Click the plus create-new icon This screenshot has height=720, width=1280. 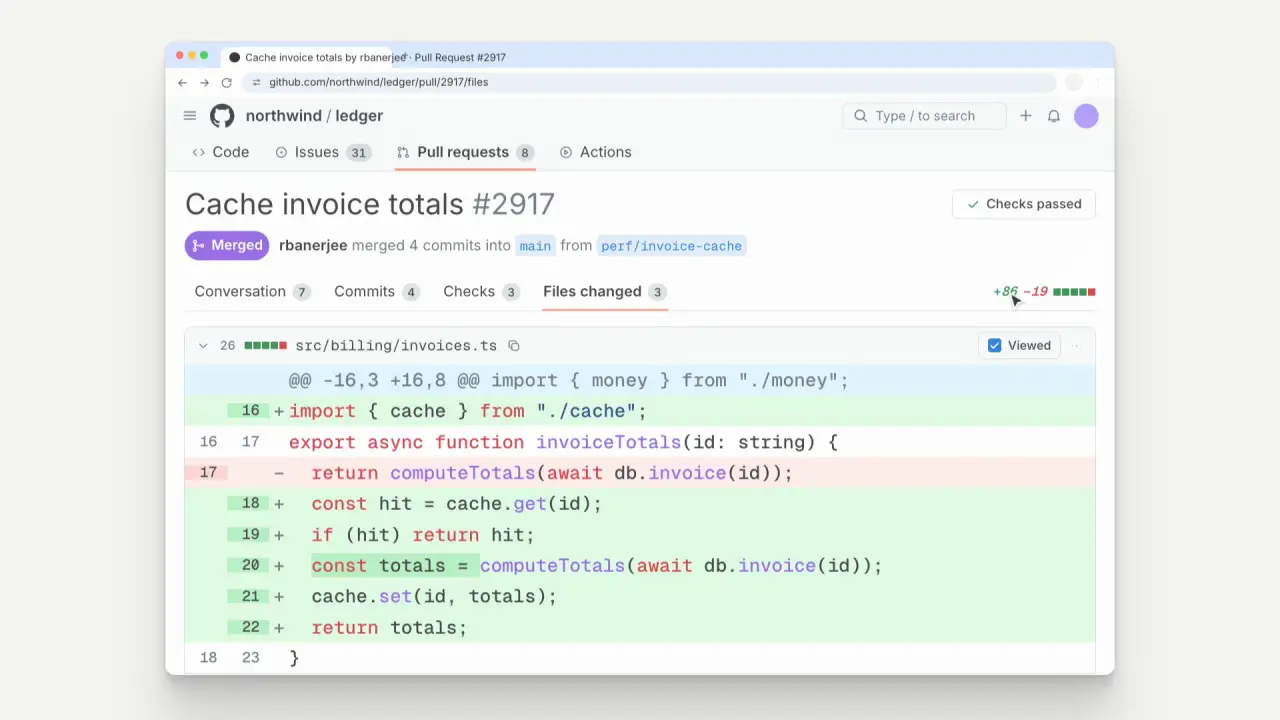(x=1026, y=116)
